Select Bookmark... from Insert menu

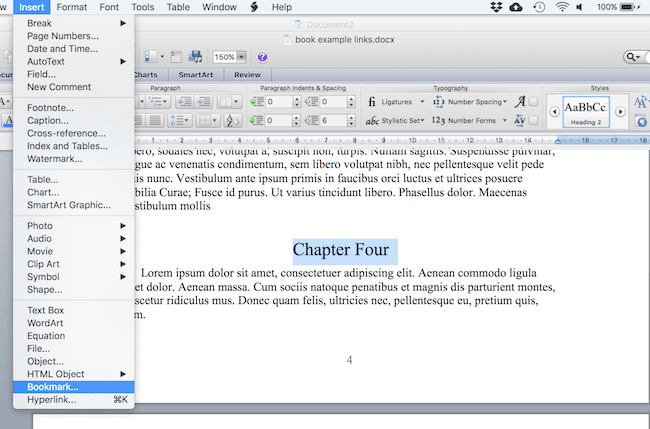(x=73, y=387)
